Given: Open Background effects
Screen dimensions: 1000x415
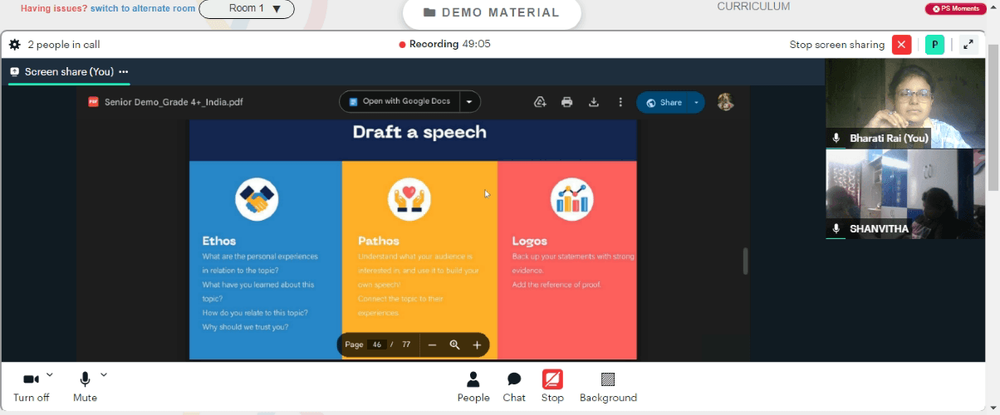Looking at the screenshot, I should pos(608,386).
